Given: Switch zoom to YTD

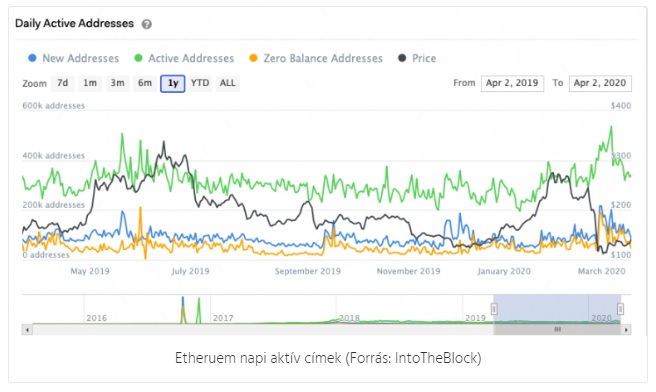Looking at the screenshot, I should [x=200, y=83].
